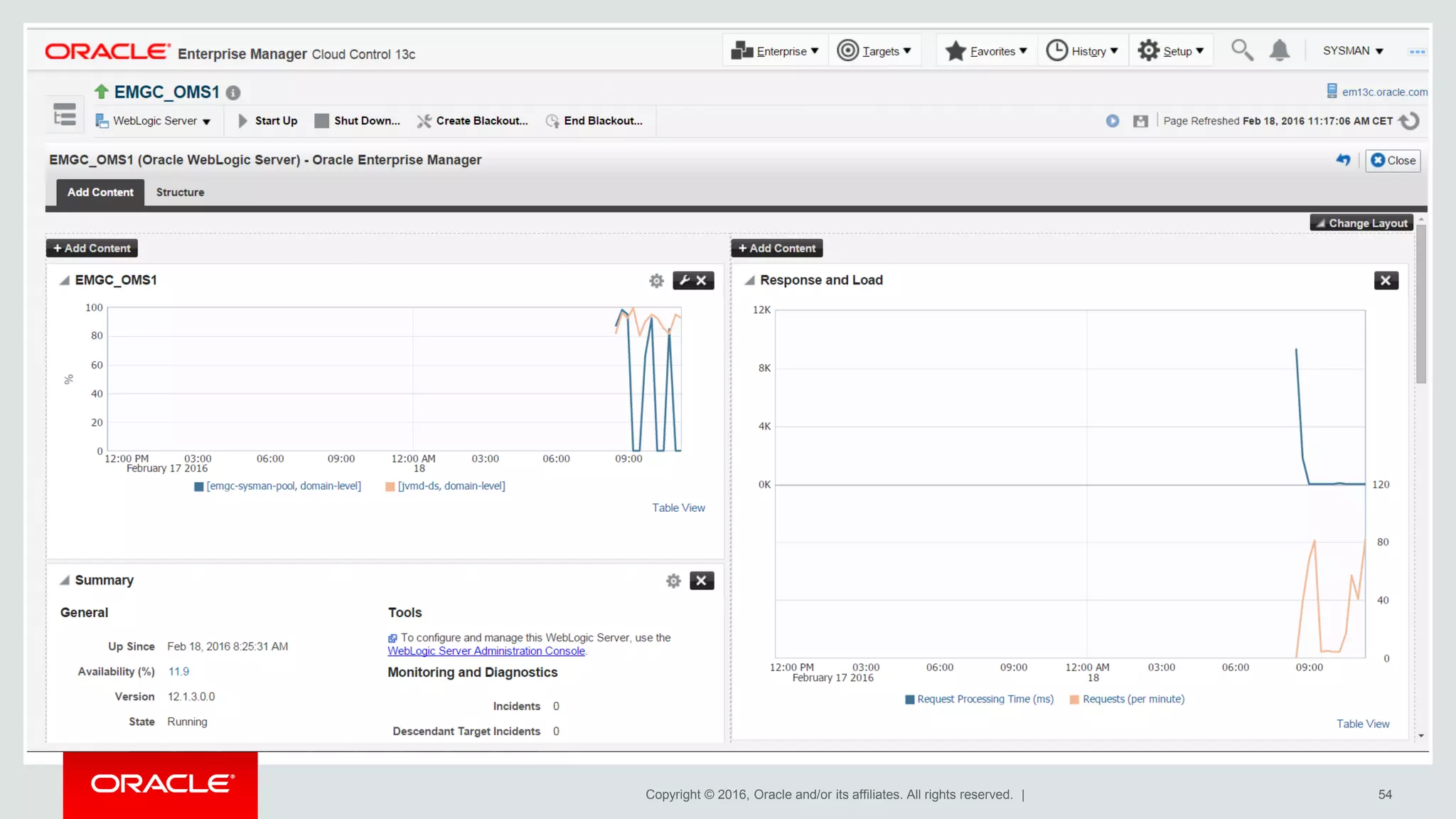This screenshot has width=1456, height=819.
Task: Switch to the Structure tab
Action: coord(180,193)
